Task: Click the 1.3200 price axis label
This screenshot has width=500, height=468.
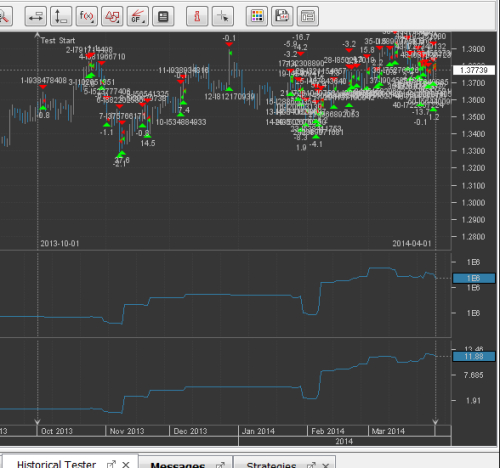Action: pos(473,168)
